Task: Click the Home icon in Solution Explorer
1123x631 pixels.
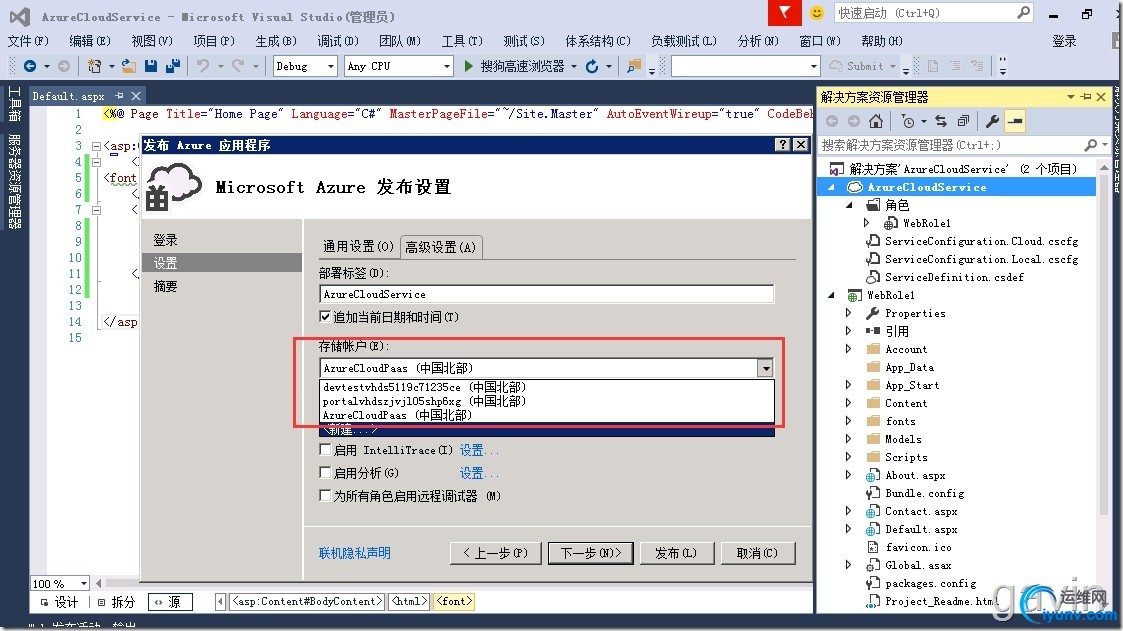Action: (875, 121)
